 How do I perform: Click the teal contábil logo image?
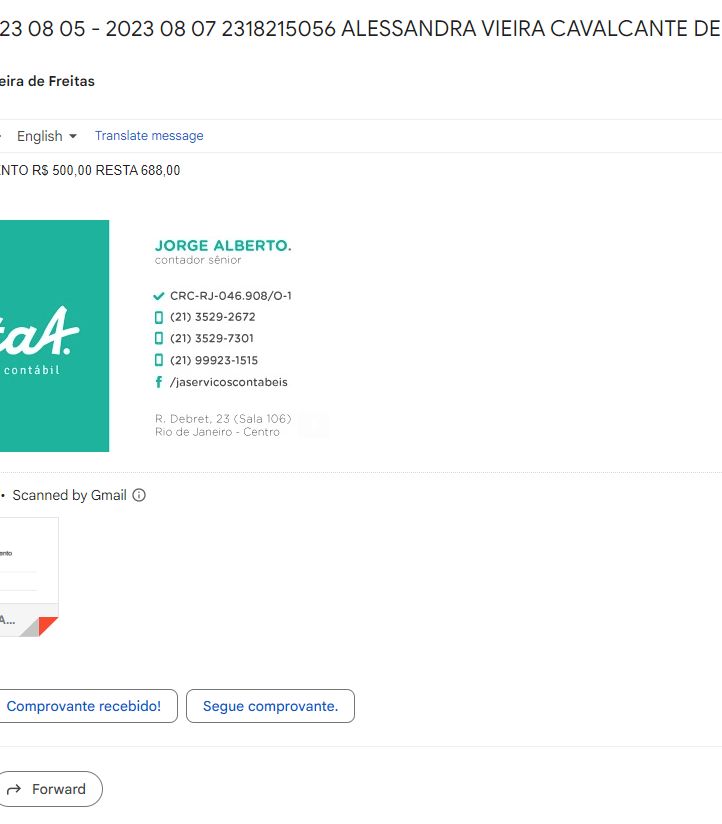coord(54,336)
